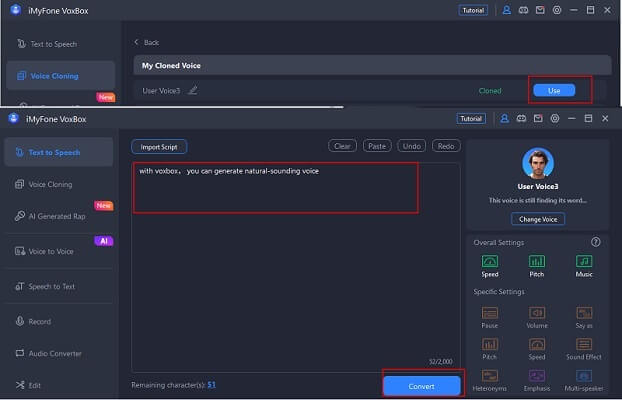Click the User Voice3 row name

pyautogui.click(x=161, y=91)
